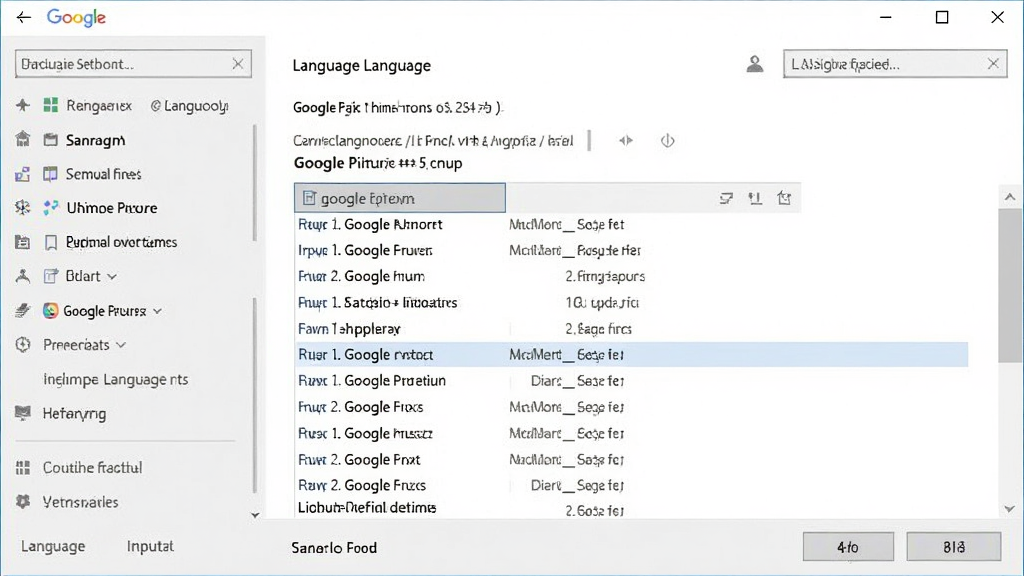Select the Rengaenex sidebar item
Image resolution: width=1024 pixels, height=576 pixels.
click(x=99, y=106)
